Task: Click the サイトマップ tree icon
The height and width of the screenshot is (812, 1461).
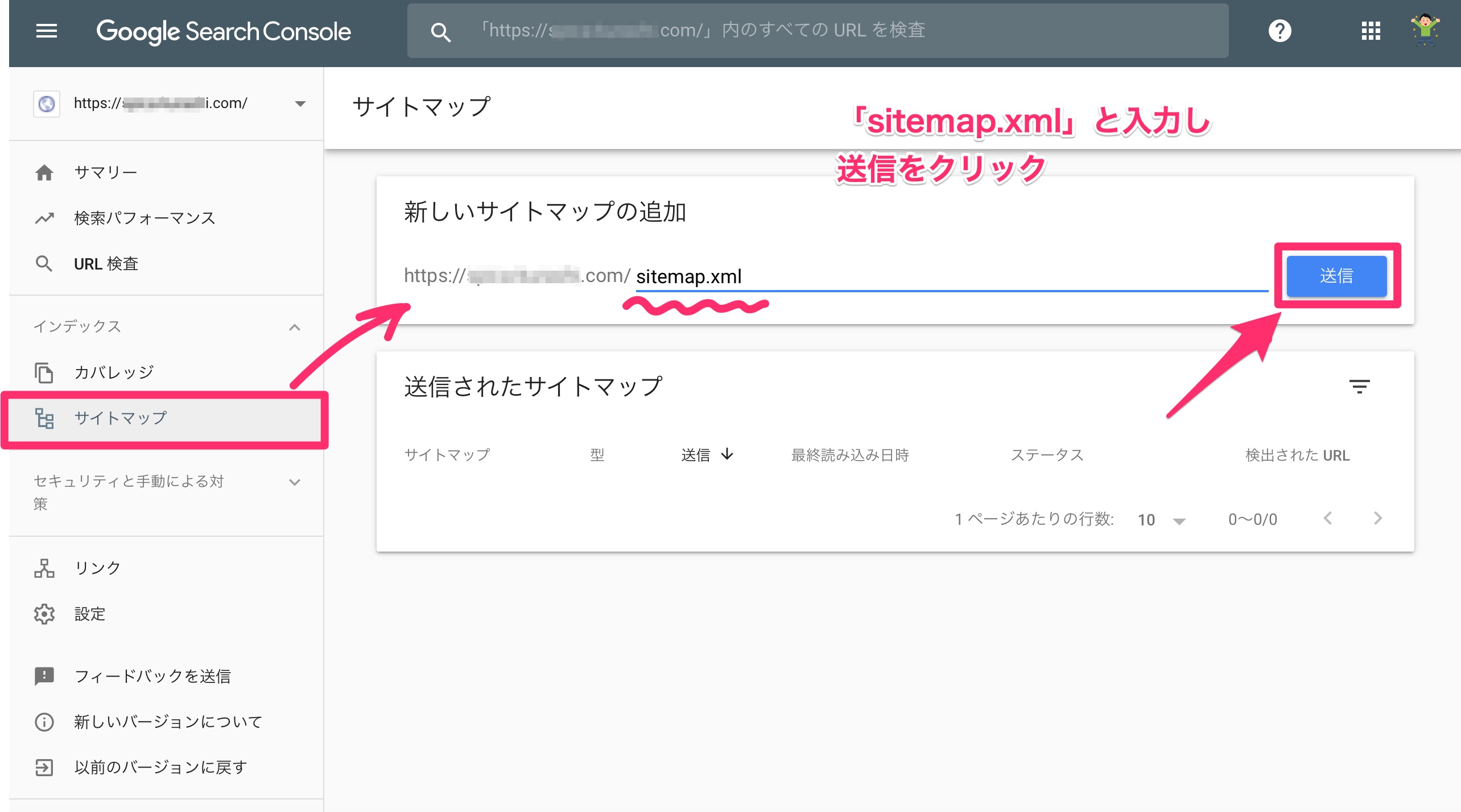Action: 44,418
